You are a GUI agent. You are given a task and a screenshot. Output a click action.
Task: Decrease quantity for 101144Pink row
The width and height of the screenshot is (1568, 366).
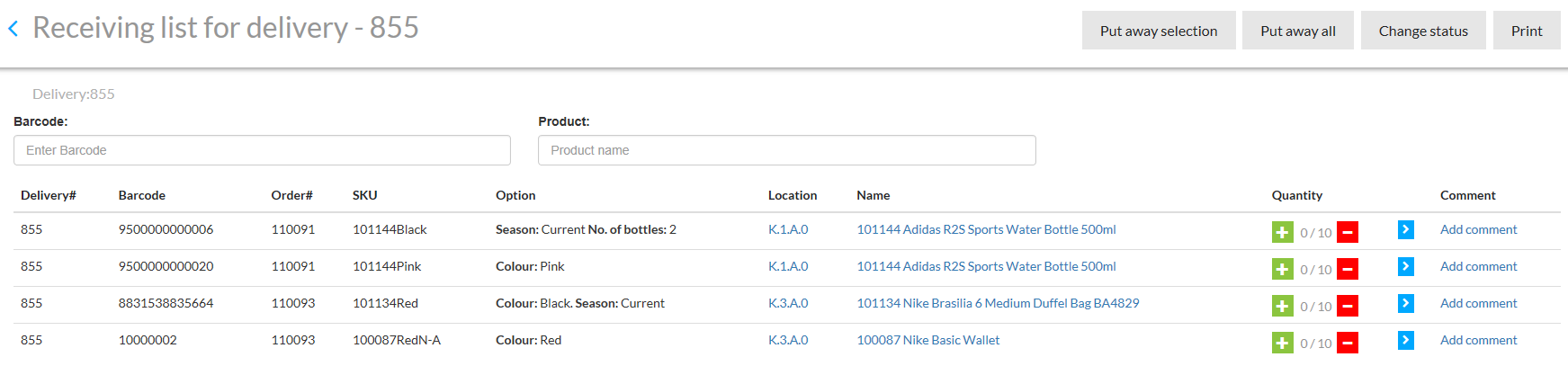pyautogui.click(x=1347, y=270)
